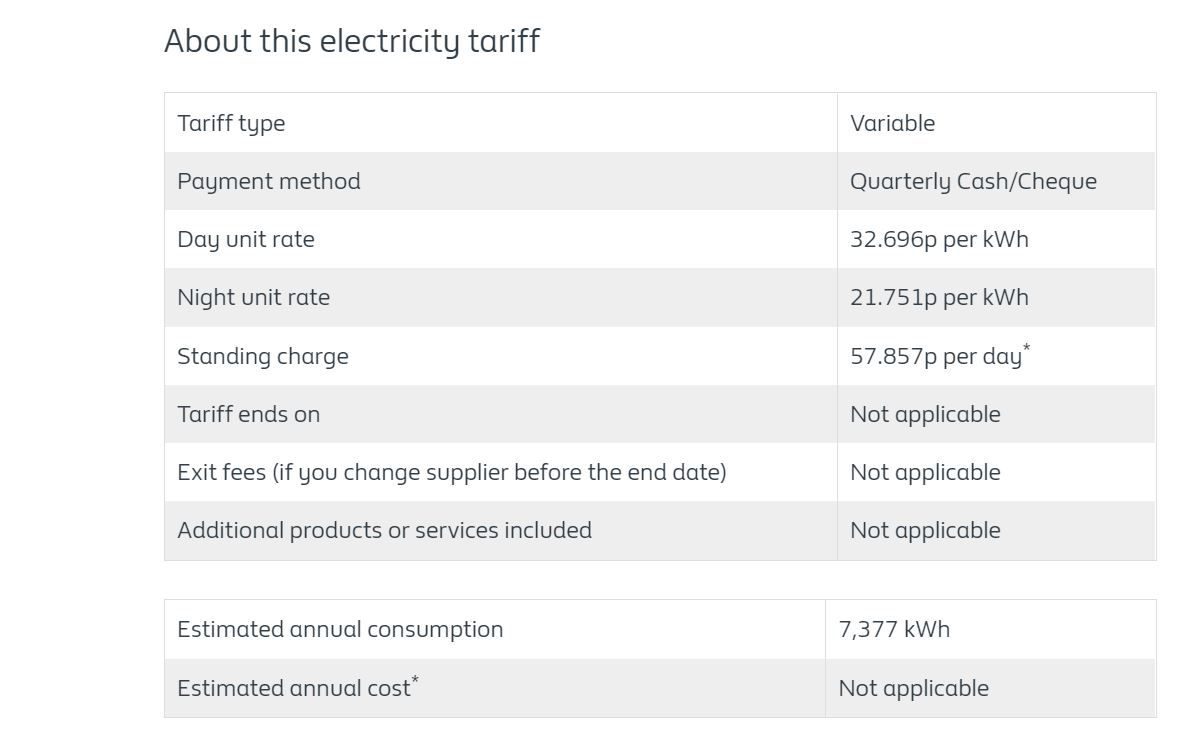Select the "Estimated annual consumption" label
The height and width of the screenshot is (743, 1194).
[340, 629]
